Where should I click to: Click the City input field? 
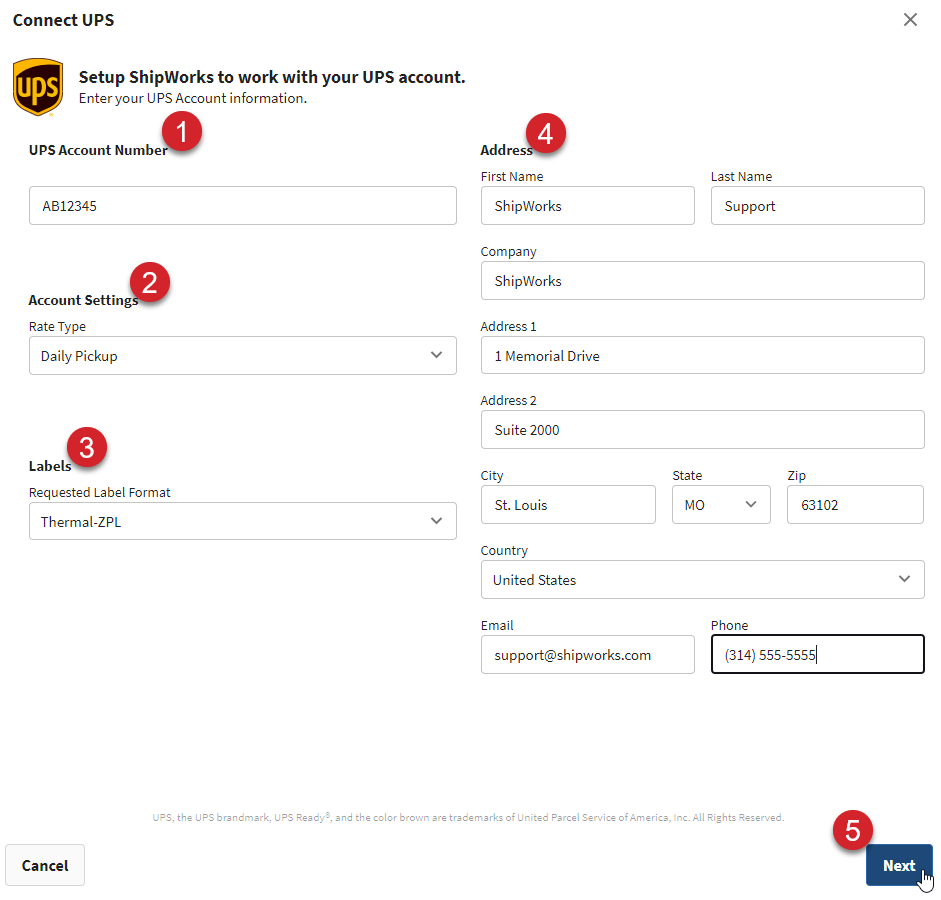click(568, 505)
